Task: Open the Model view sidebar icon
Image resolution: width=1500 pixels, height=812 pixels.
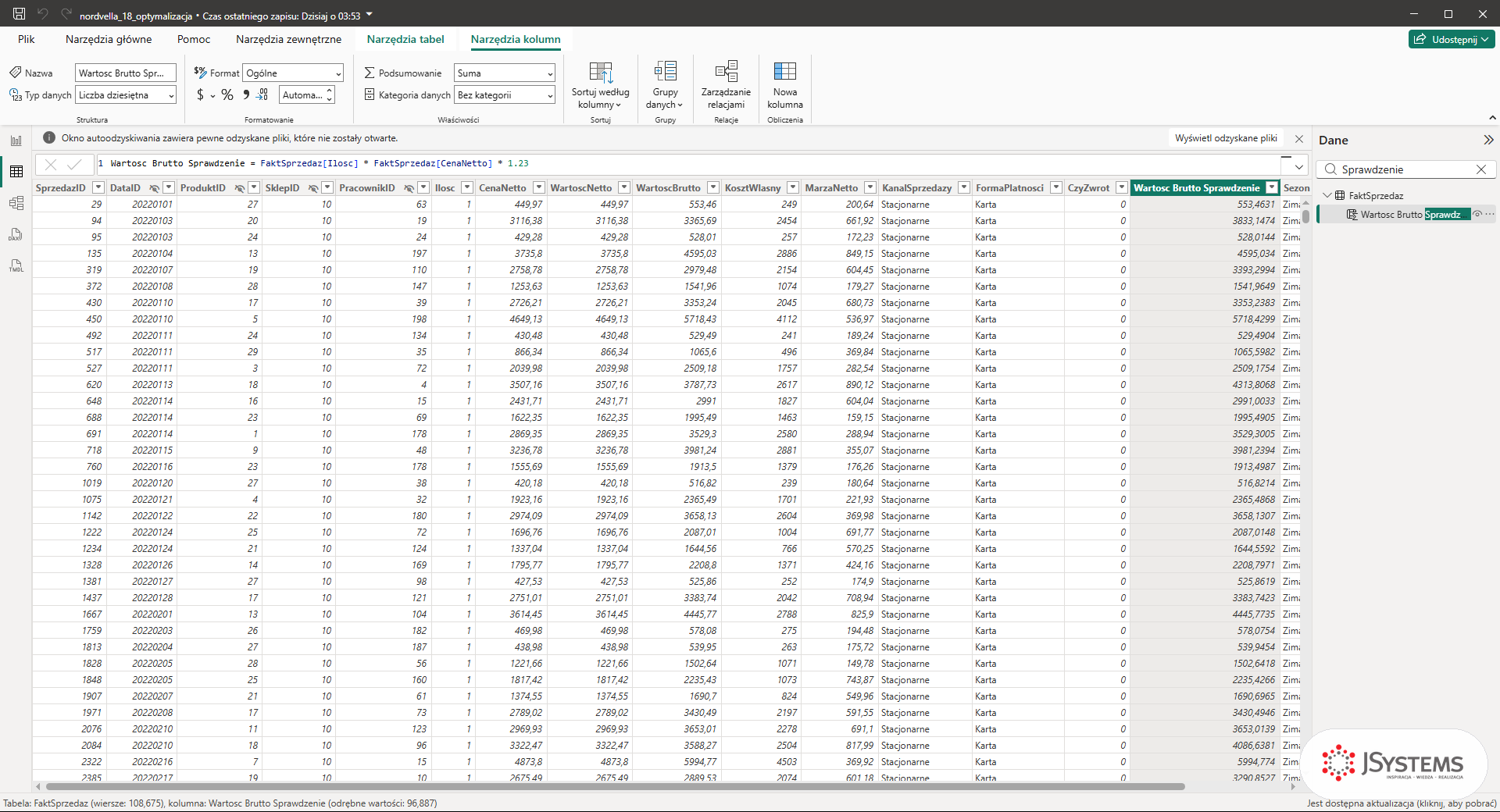Action: tap(16, 203)
